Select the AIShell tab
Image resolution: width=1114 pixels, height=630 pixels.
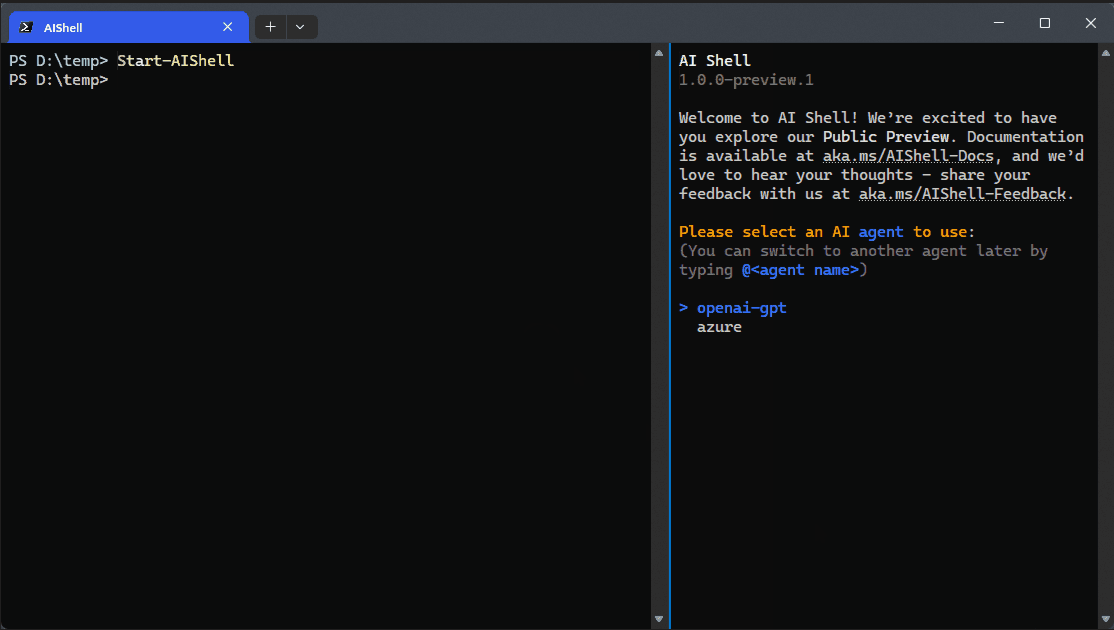(x=129, y=27)
